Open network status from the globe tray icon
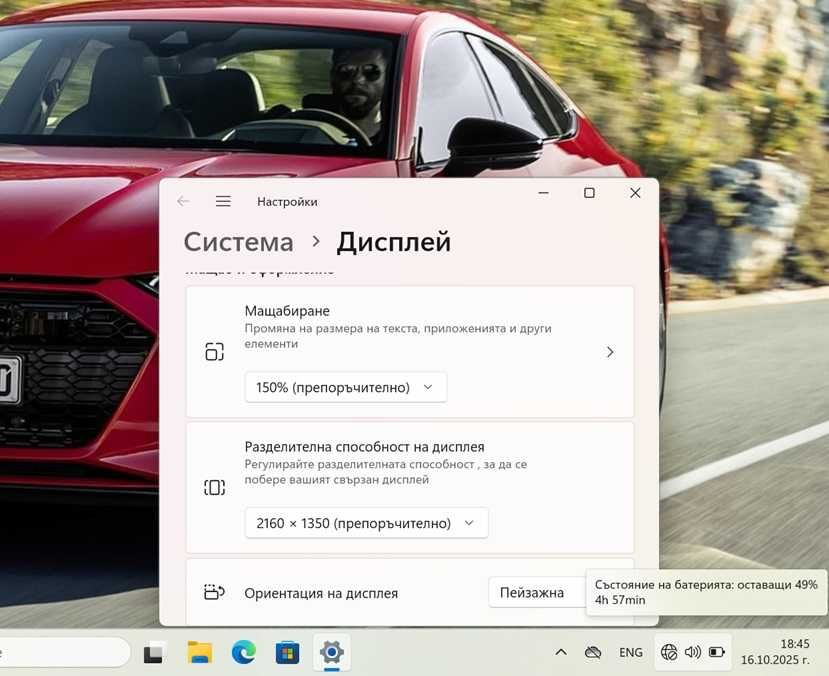829x676 pixels. pyautogui.click(x=669, y=653)
